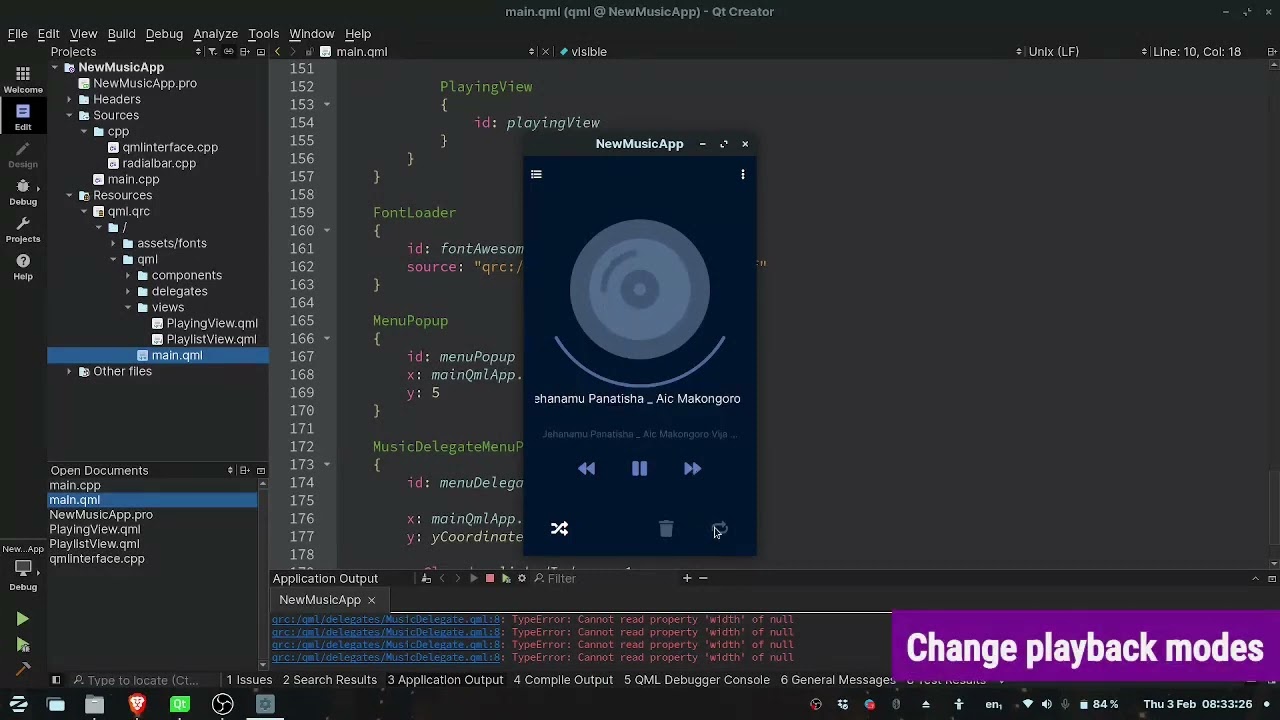The width and height of the screenshot is (1280, 720).
Task: Click the trash delete icon in NewMusicApp
Action: tap(666, 529)
